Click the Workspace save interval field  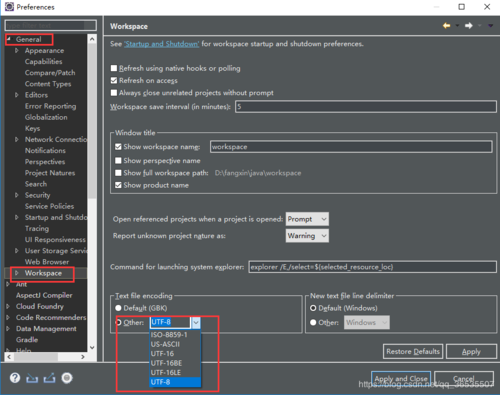click(x=366, y=107)
